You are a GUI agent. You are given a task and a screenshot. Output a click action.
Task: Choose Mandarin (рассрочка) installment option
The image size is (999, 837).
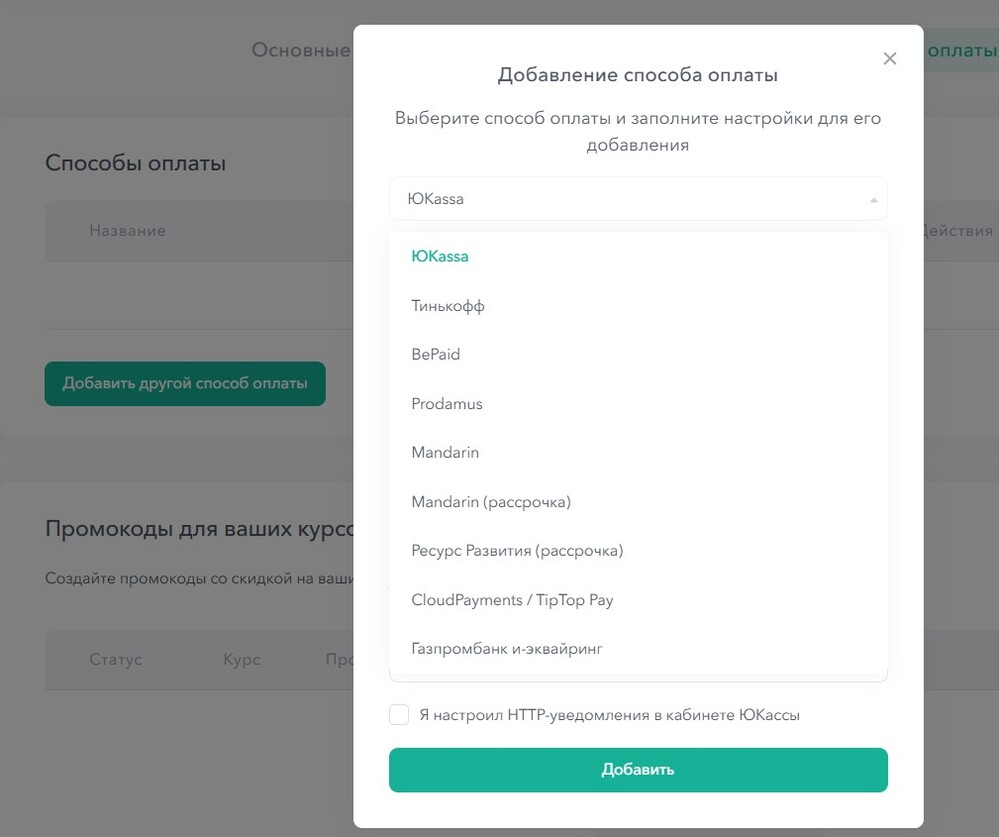click(x=491, y=502)
